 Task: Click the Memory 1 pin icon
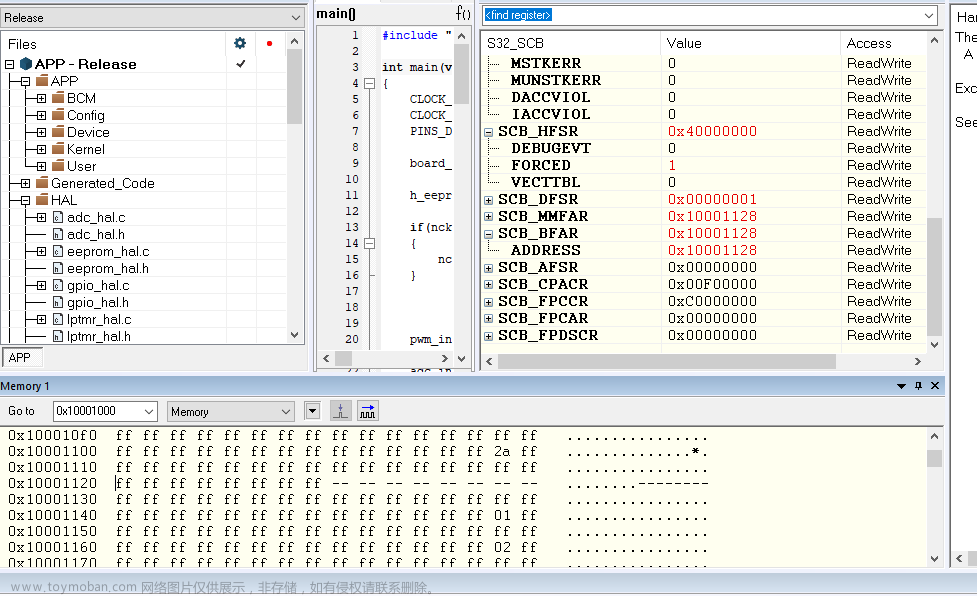point(918,386)
